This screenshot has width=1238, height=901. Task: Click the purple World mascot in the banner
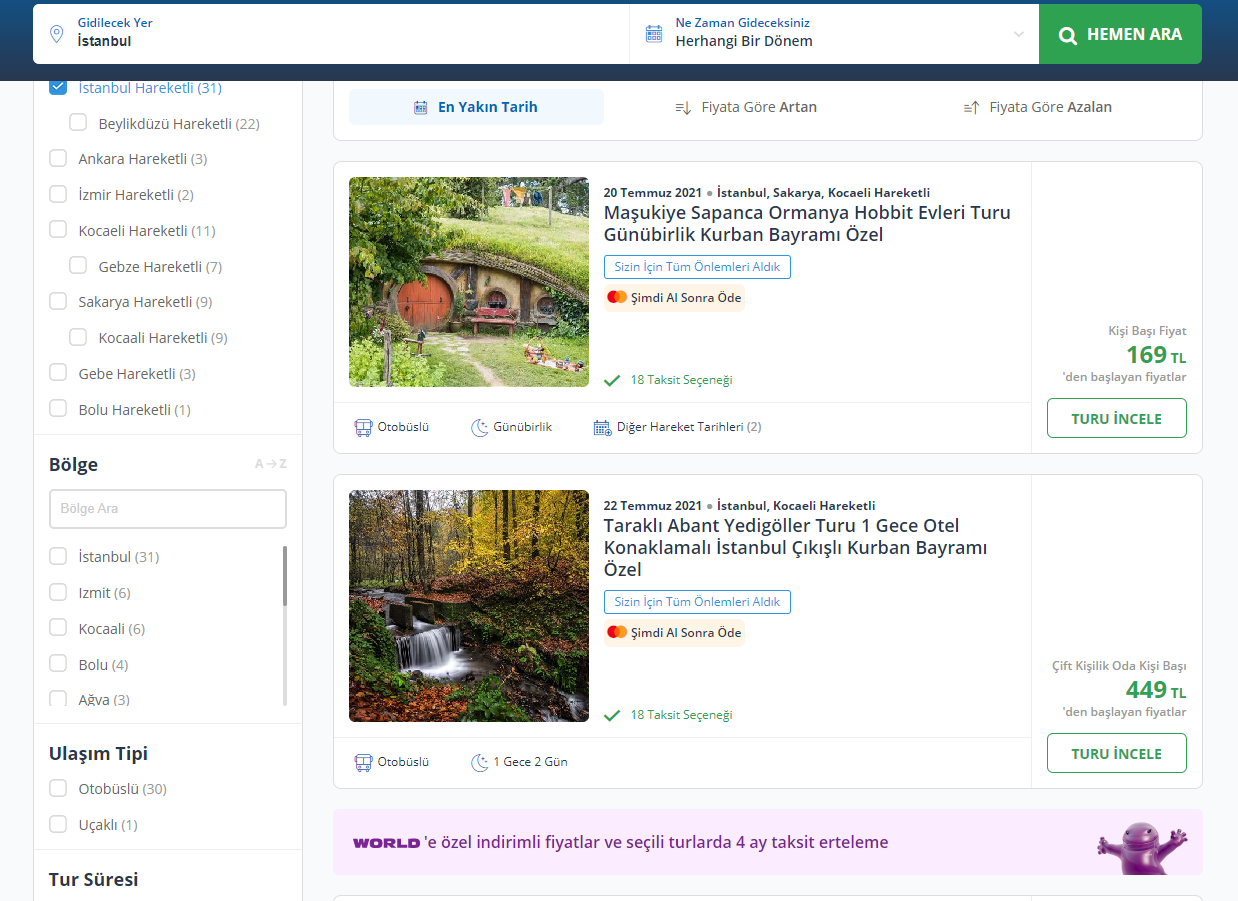tap(1141, 849)
